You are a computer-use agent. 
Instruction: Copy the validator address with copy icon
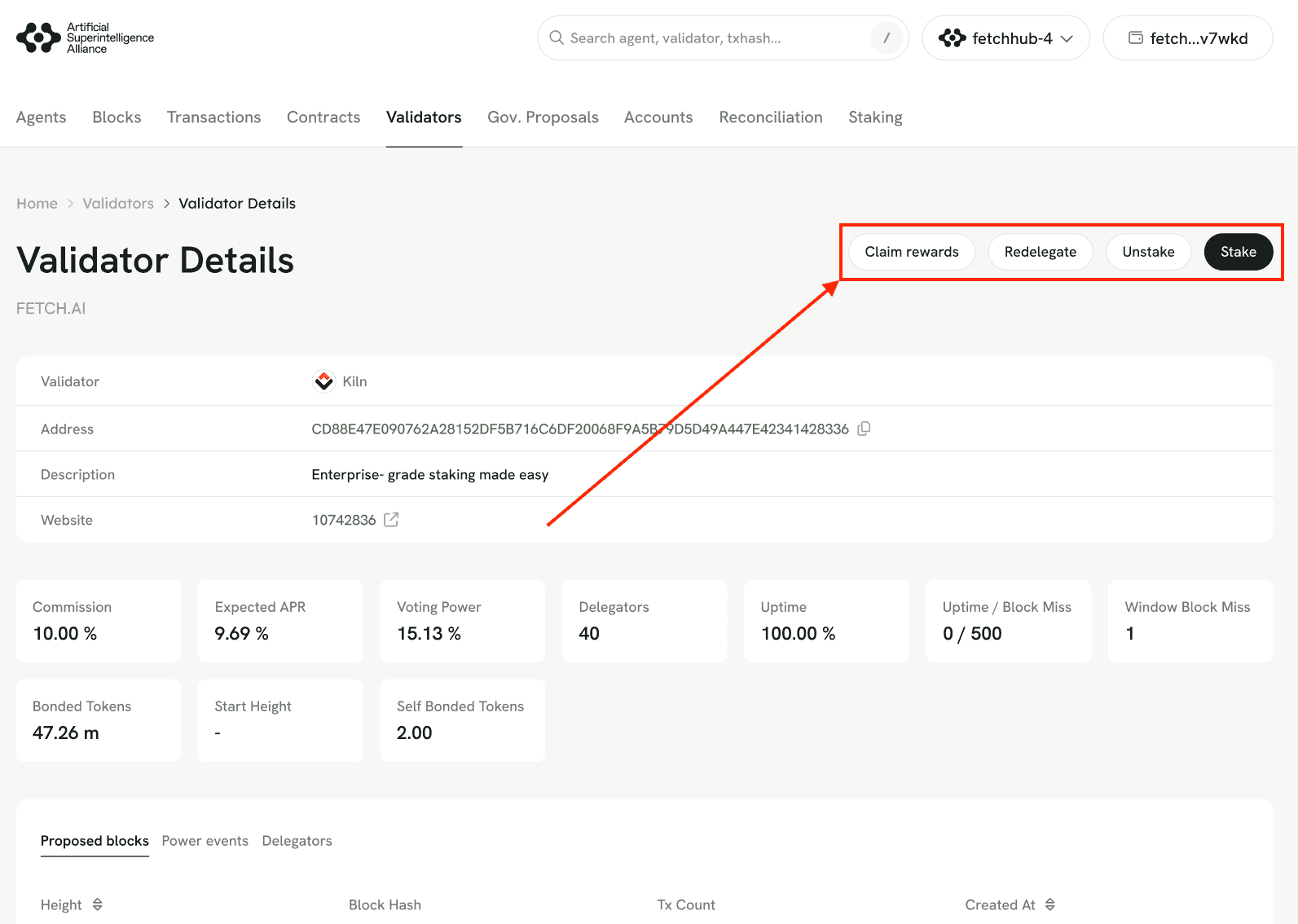[x=864, y=429]
